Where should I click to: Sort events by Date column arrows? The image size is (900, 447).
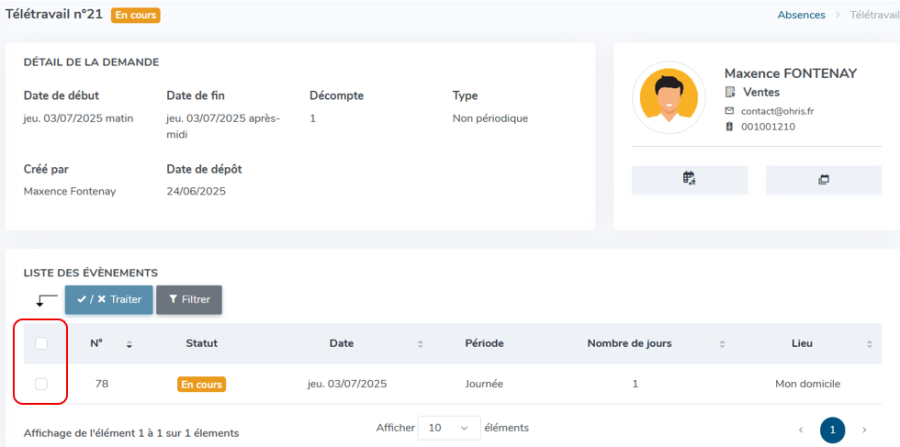(420, 344)
